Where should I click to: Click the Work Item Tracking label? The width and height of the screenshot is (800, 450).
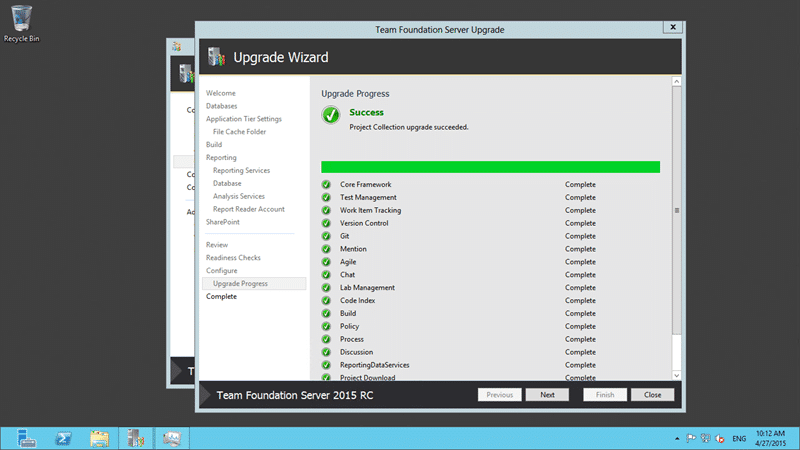pyautogui.click(x=370, y=210)
